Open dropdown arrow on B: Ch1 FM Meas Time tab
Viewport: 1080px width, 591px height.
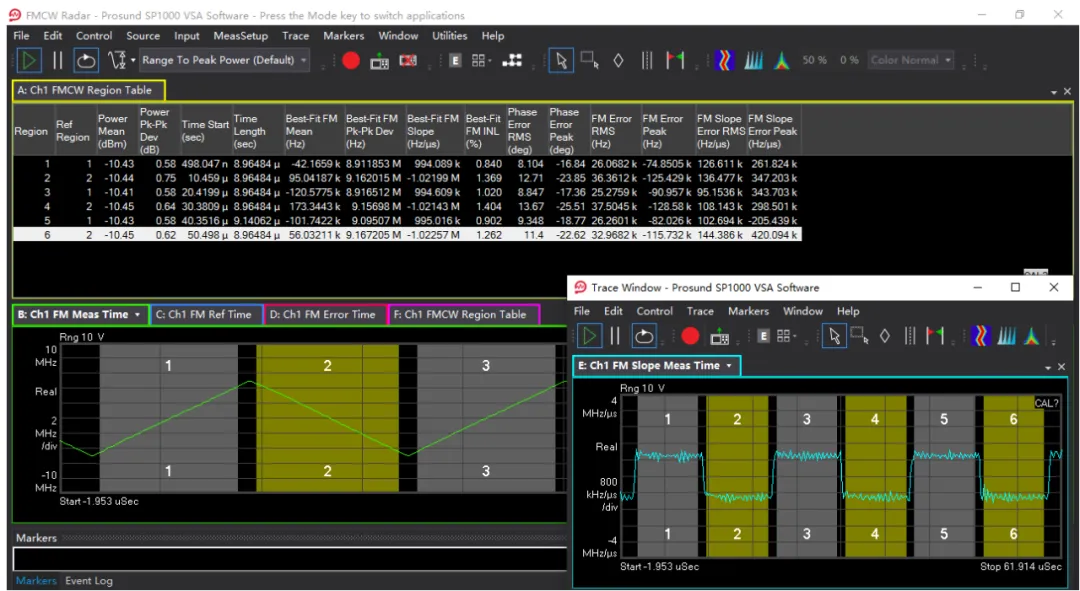click(138, 315)
